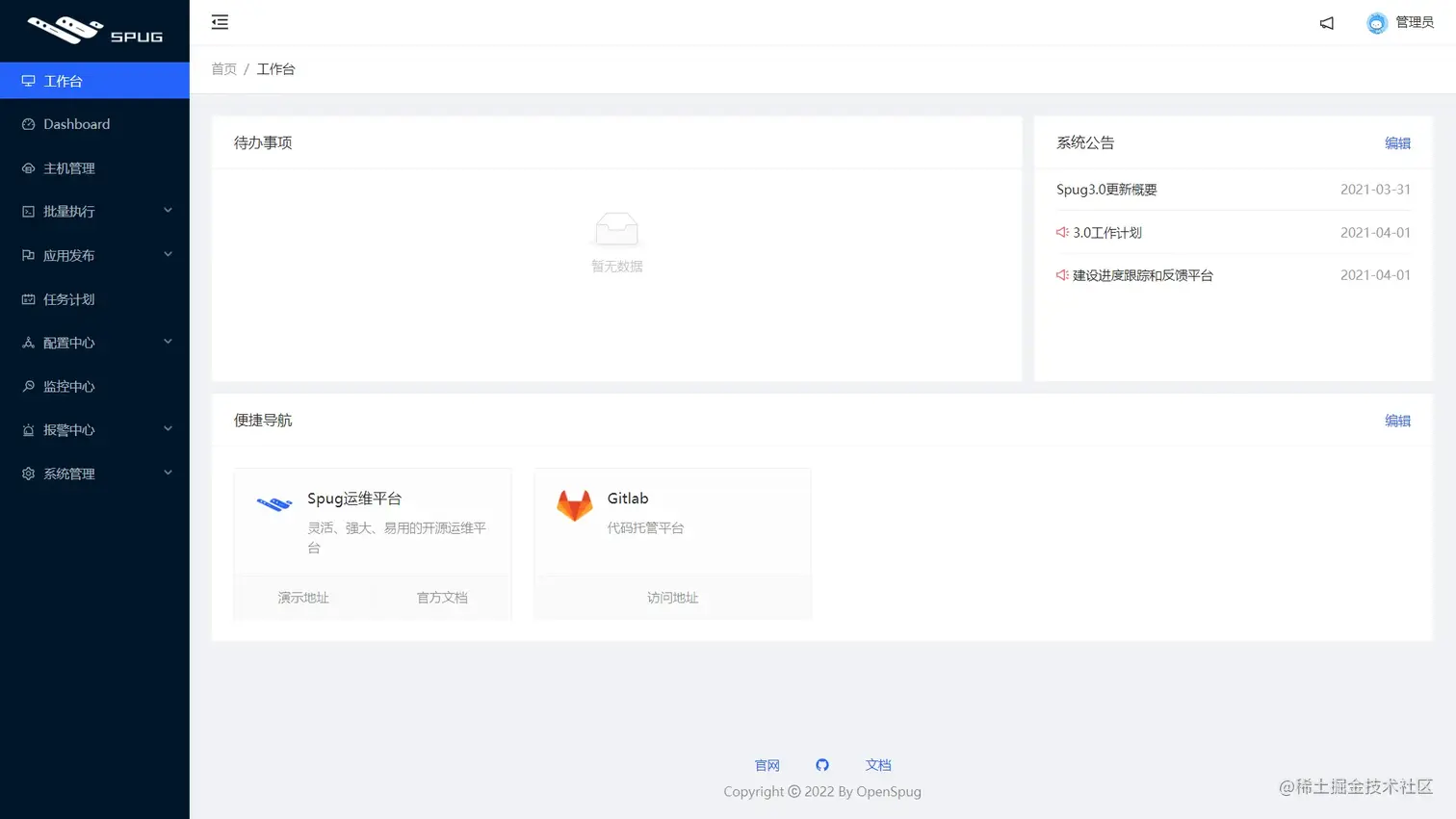Click 编辑 in the 系统公告 panel
The height and width of the screenshot is (819, 1456).
click(x=1397, y=143)
